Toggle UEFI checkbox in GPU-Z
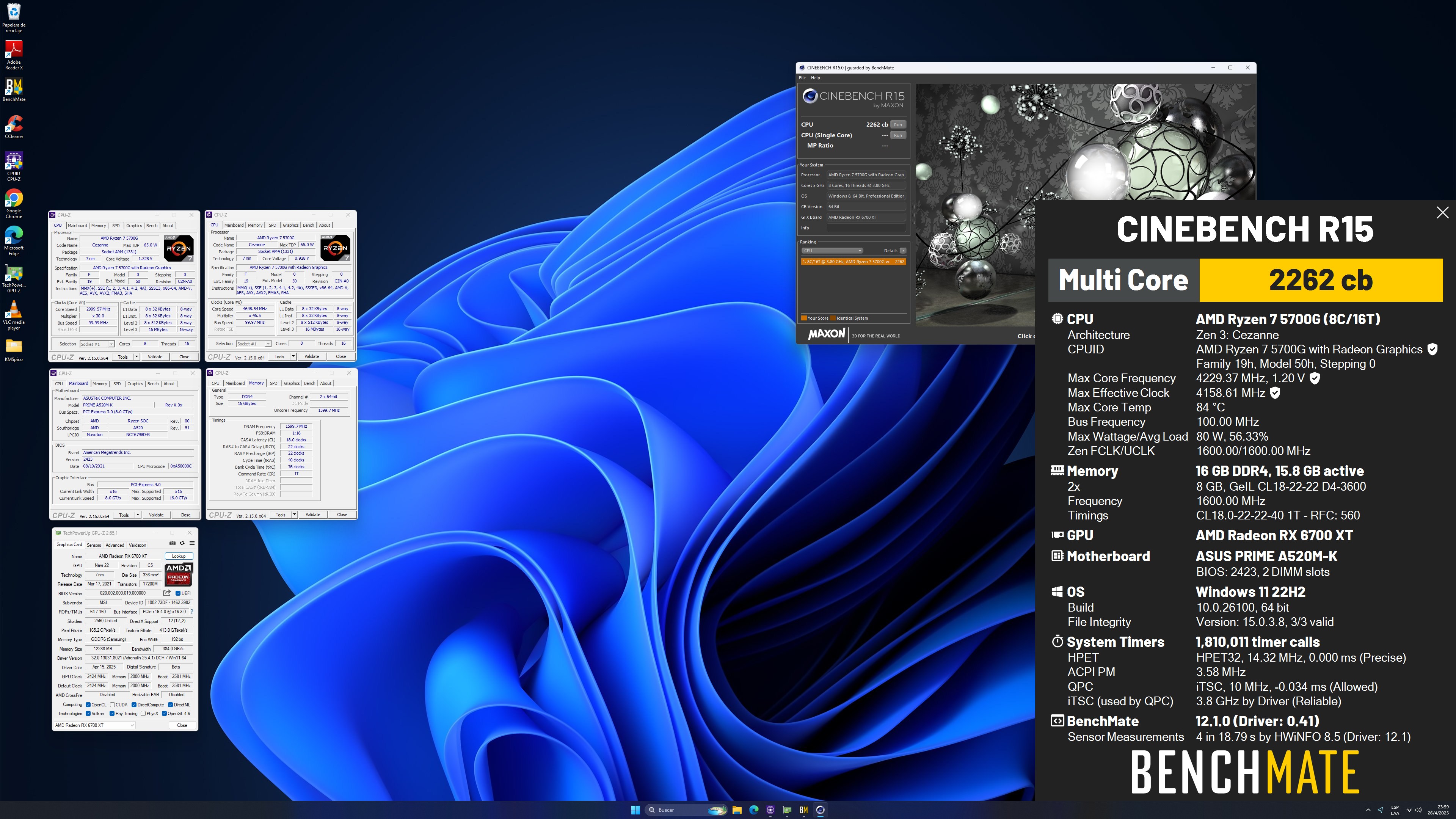 point(178,593)
